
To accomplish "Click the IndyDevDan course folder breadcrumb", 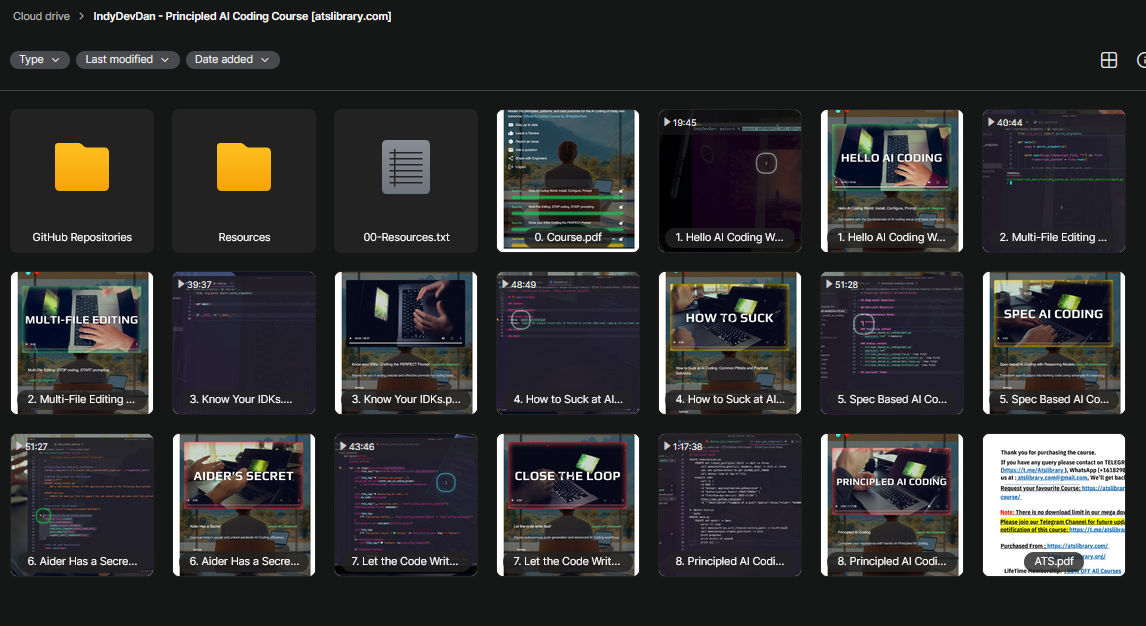I will coord(242,16).
